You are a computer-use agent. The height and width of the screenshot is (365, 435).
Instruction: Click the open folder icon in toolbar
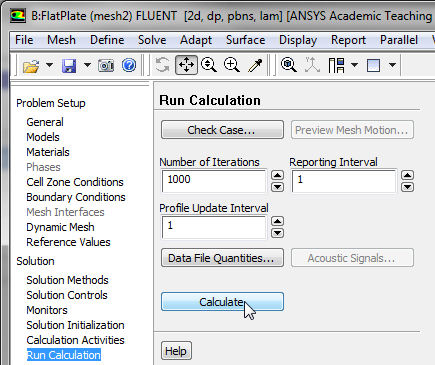[x=31, y=65]
